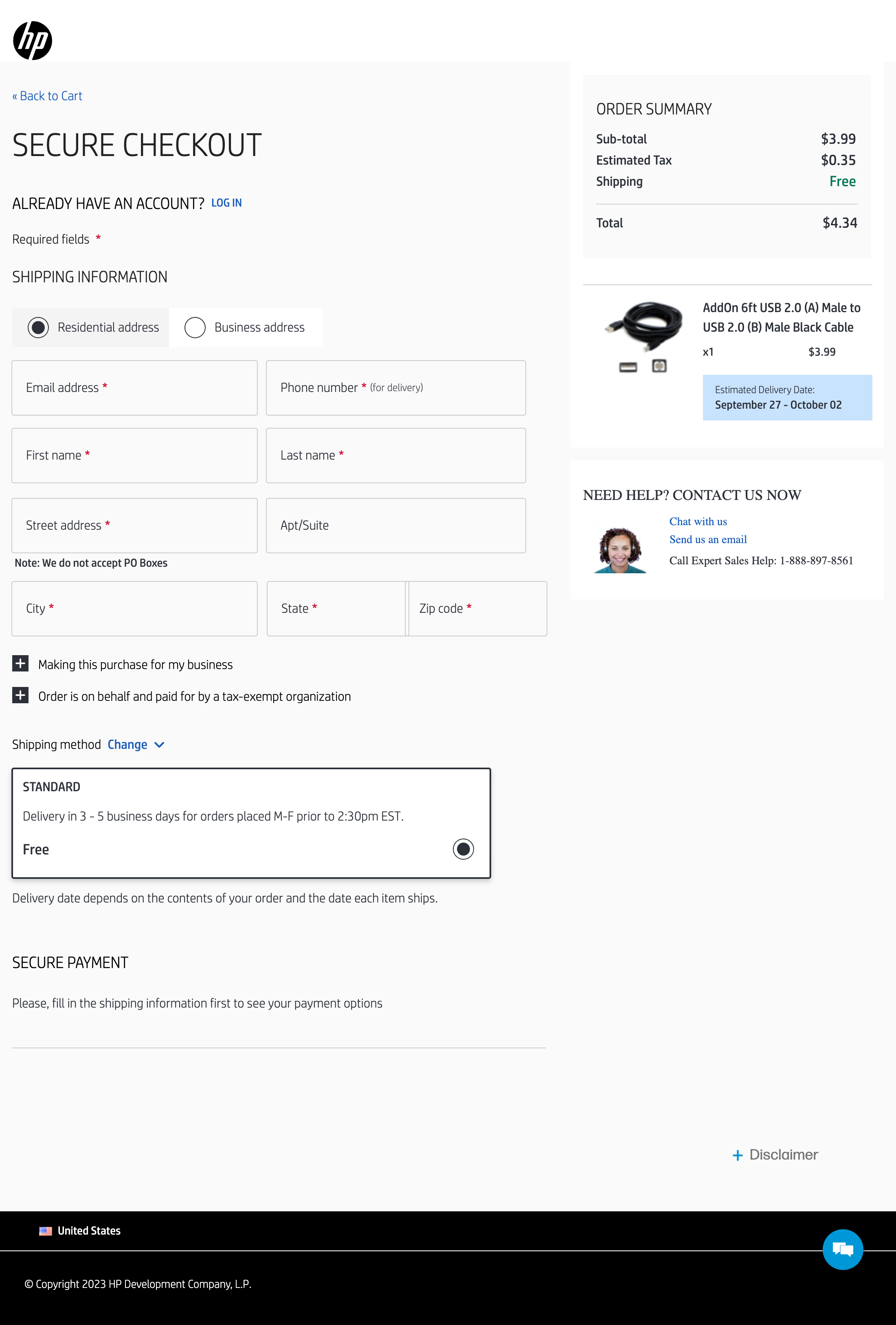Click the Back to Cart link
Image resolution: width=896 pixels, height=1325 pixels.
pyautogui.click(x=47, y=96)
